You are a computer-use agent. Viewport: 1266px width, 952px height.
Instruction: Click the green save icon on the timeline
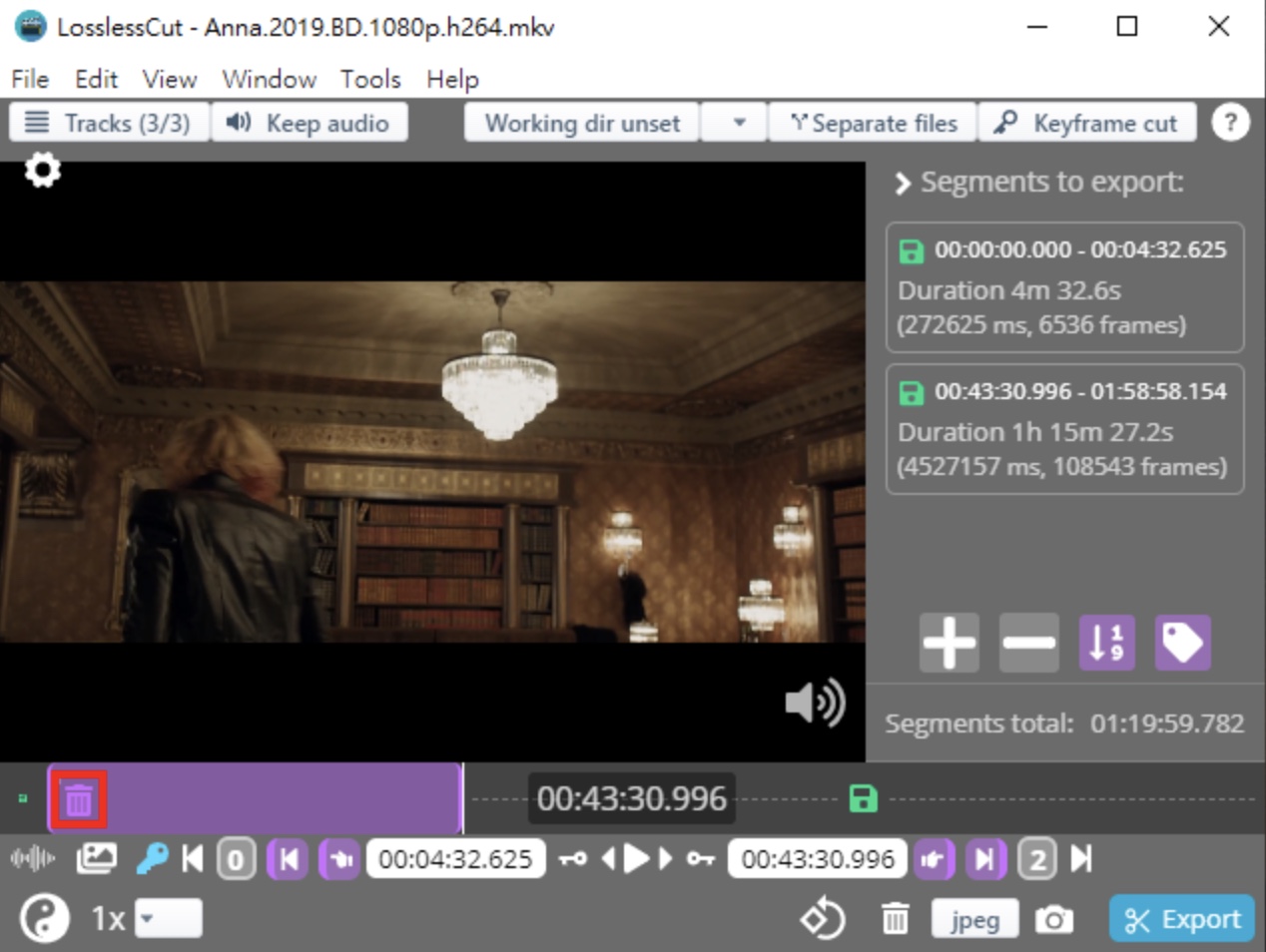click(863, 798)
